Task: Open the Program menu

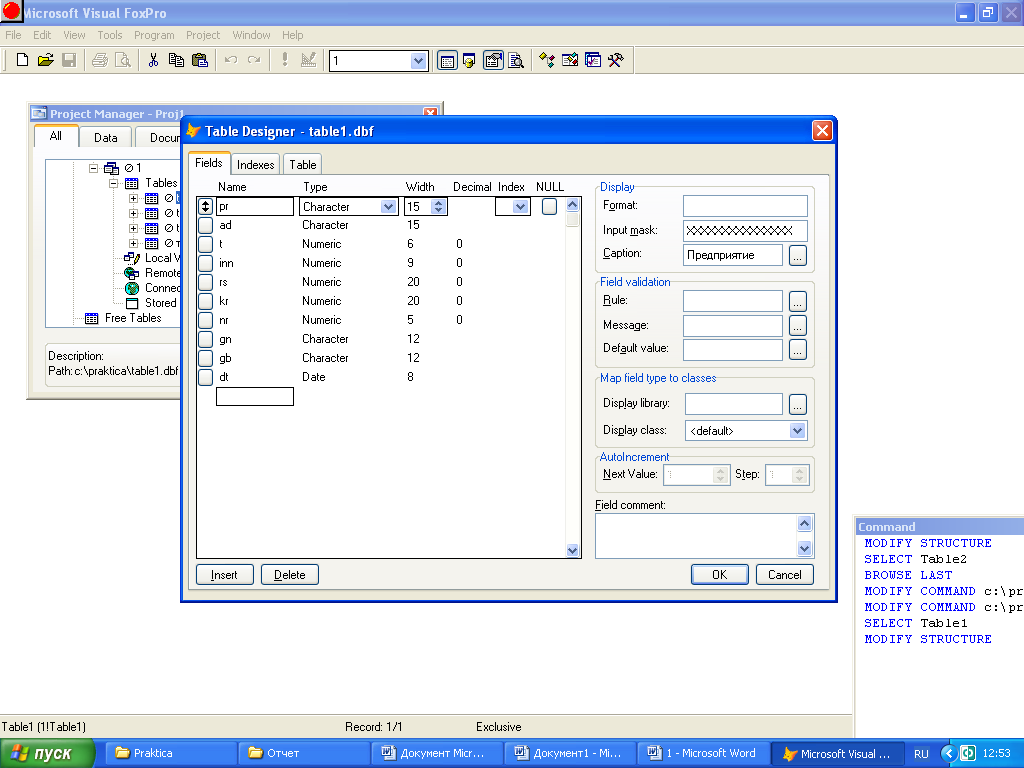Action: [x=154, y=35]
